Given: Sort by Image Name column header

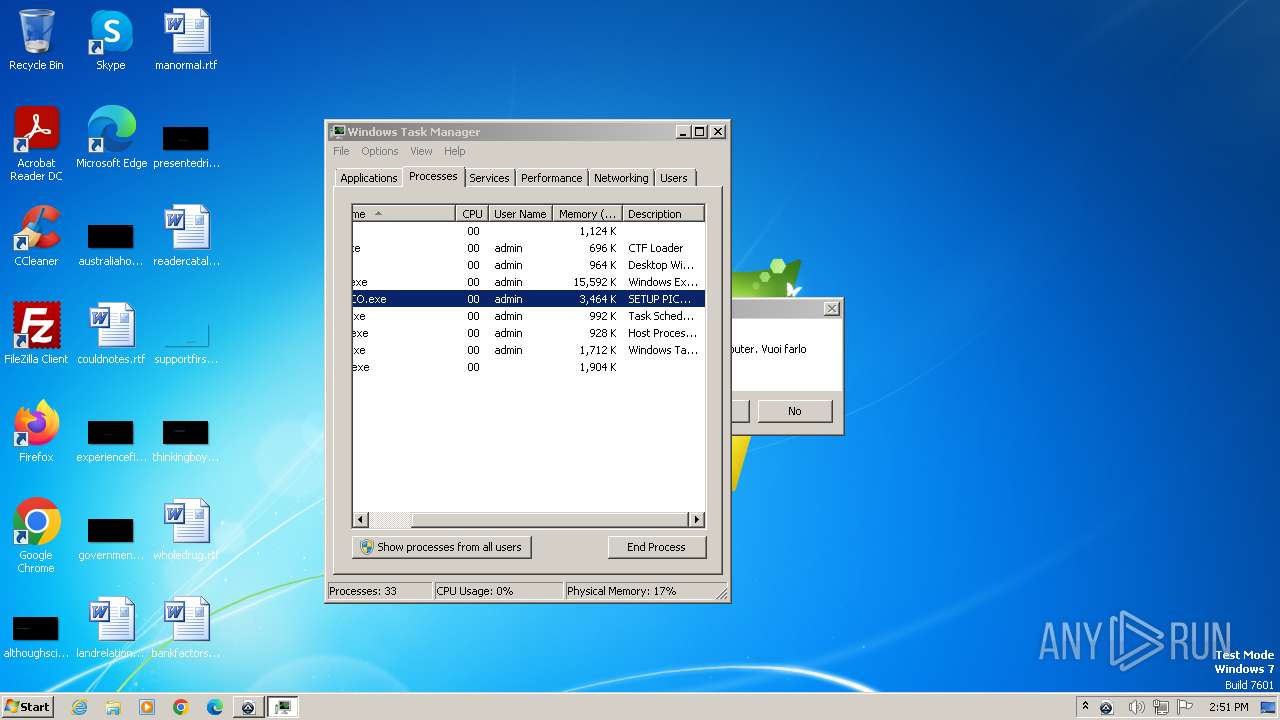Looking at the screenshot, I should click(x=404, y=214).
